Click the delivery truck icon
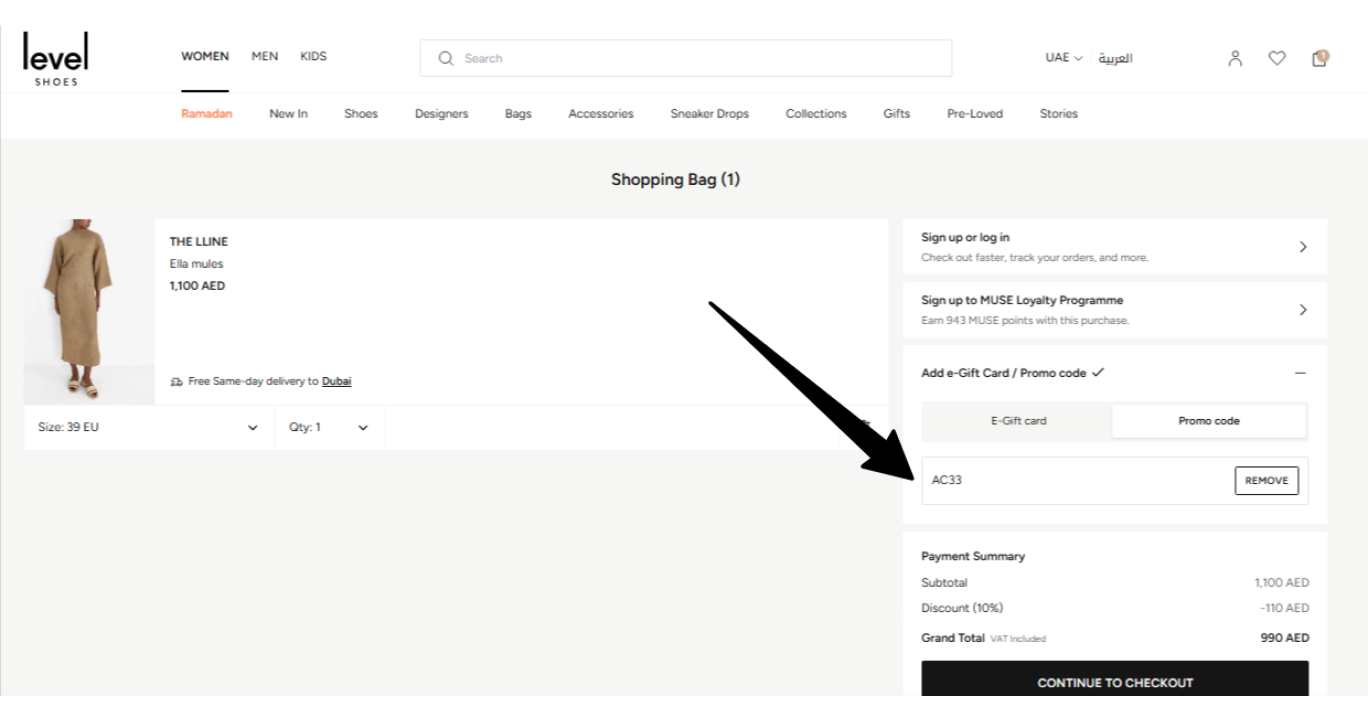The width and height of the screenshot is (1368, 720). (176, 381)
